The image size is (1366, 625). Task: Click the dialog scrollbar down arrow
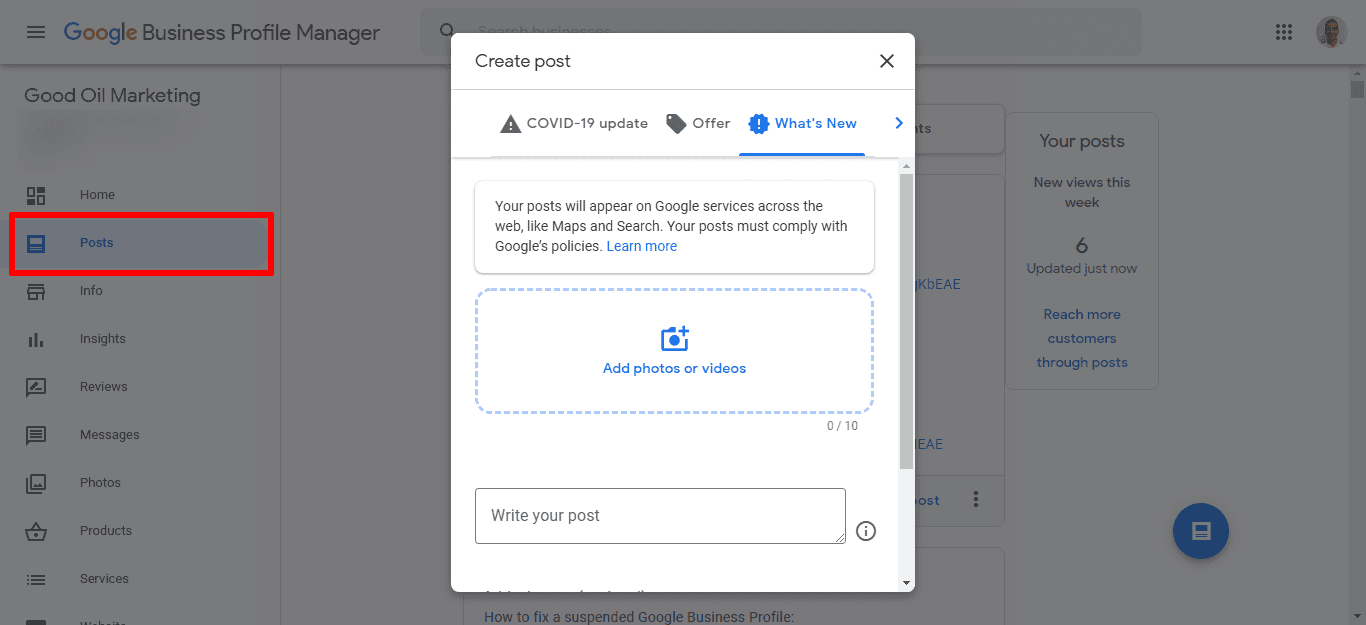click(x=906, y=582)
